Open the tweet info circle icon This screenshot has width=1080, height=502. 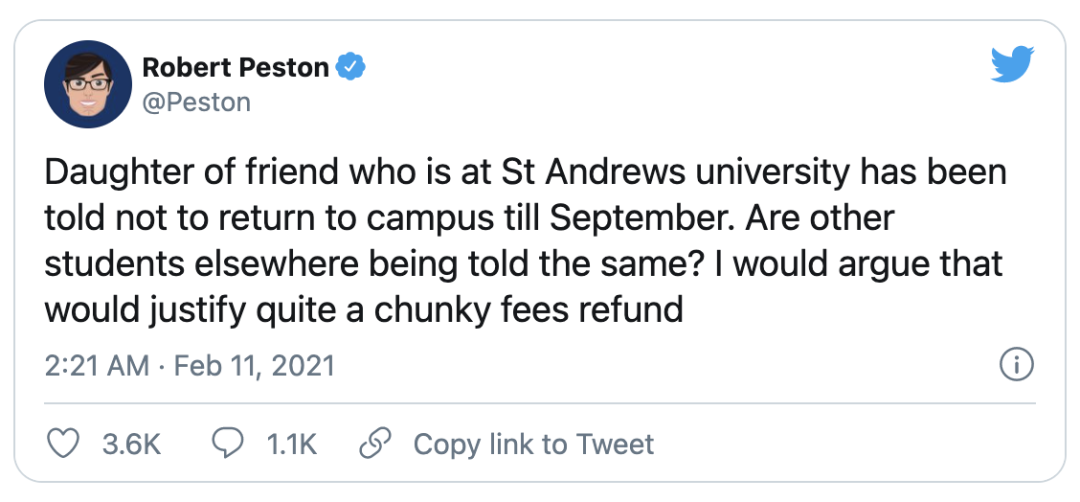tap(1015, 366)
